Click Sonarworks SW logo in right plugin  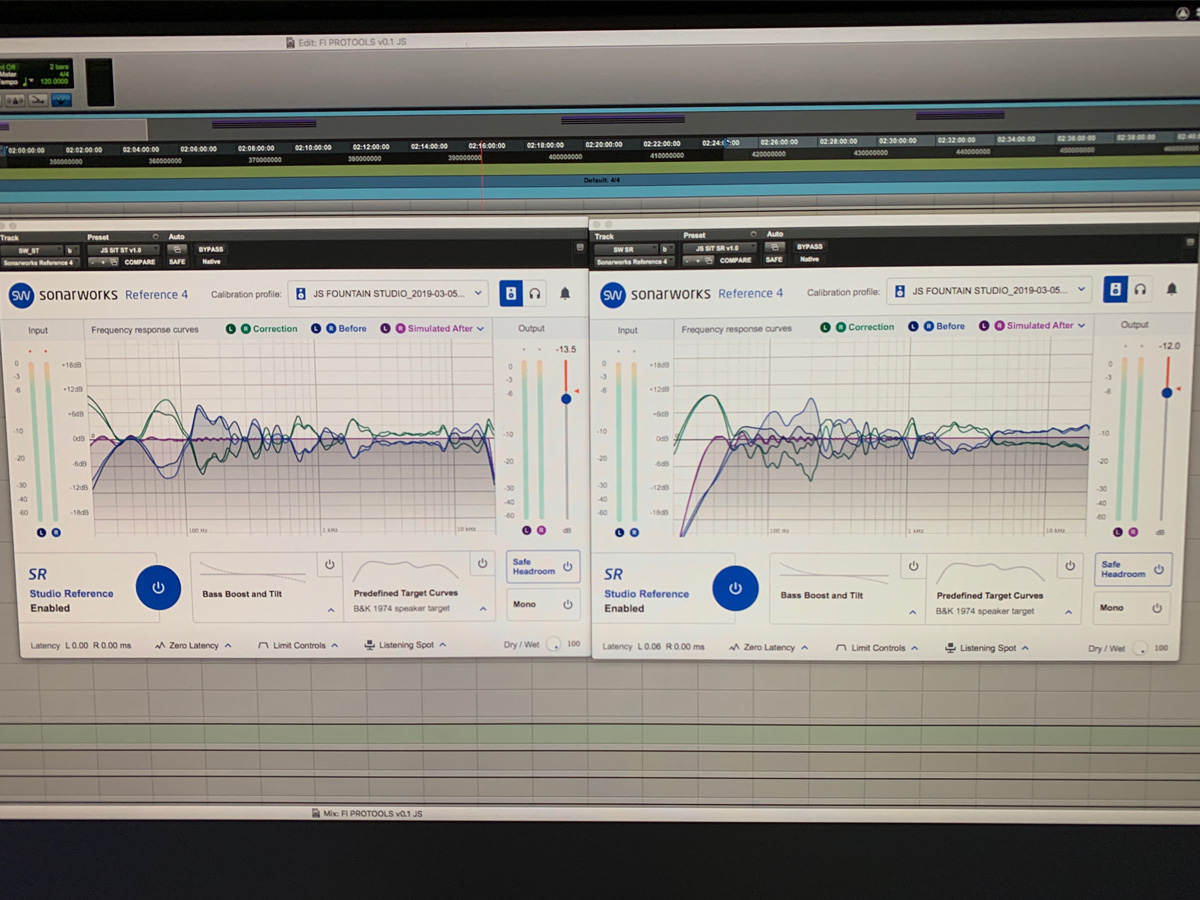pyautogui.click(x=613, y=294)
